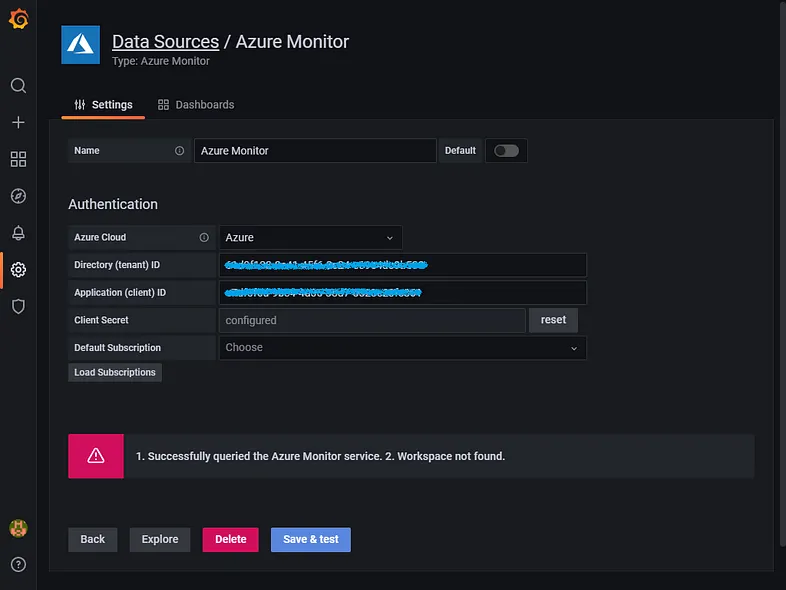Click the 'Type: Azure Monitor' subtitle
This screenshot has height=590, width=786.
pos(160,61)
